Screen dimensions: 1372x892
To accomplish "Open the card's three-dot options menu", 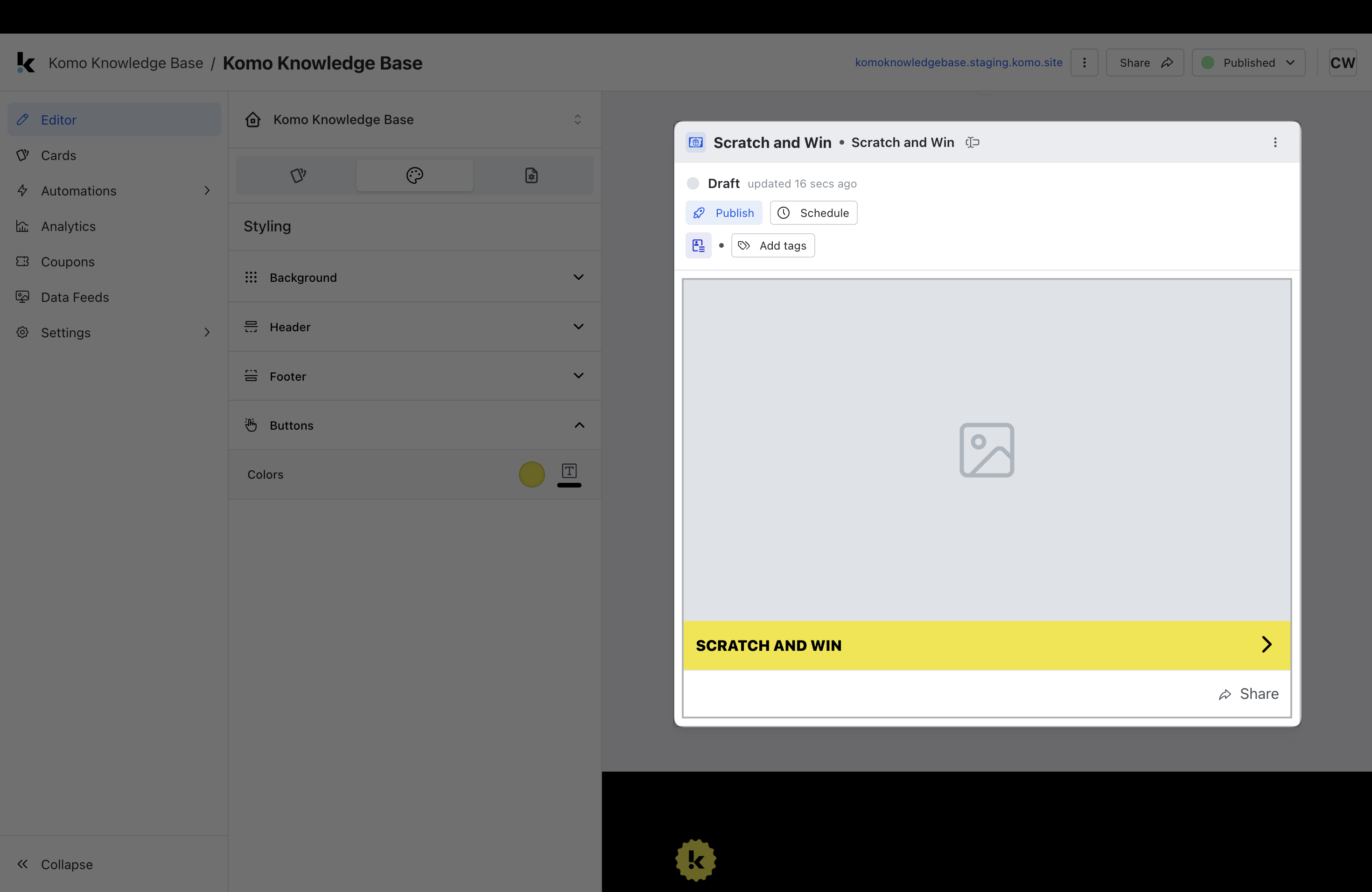I will 1274,142.
